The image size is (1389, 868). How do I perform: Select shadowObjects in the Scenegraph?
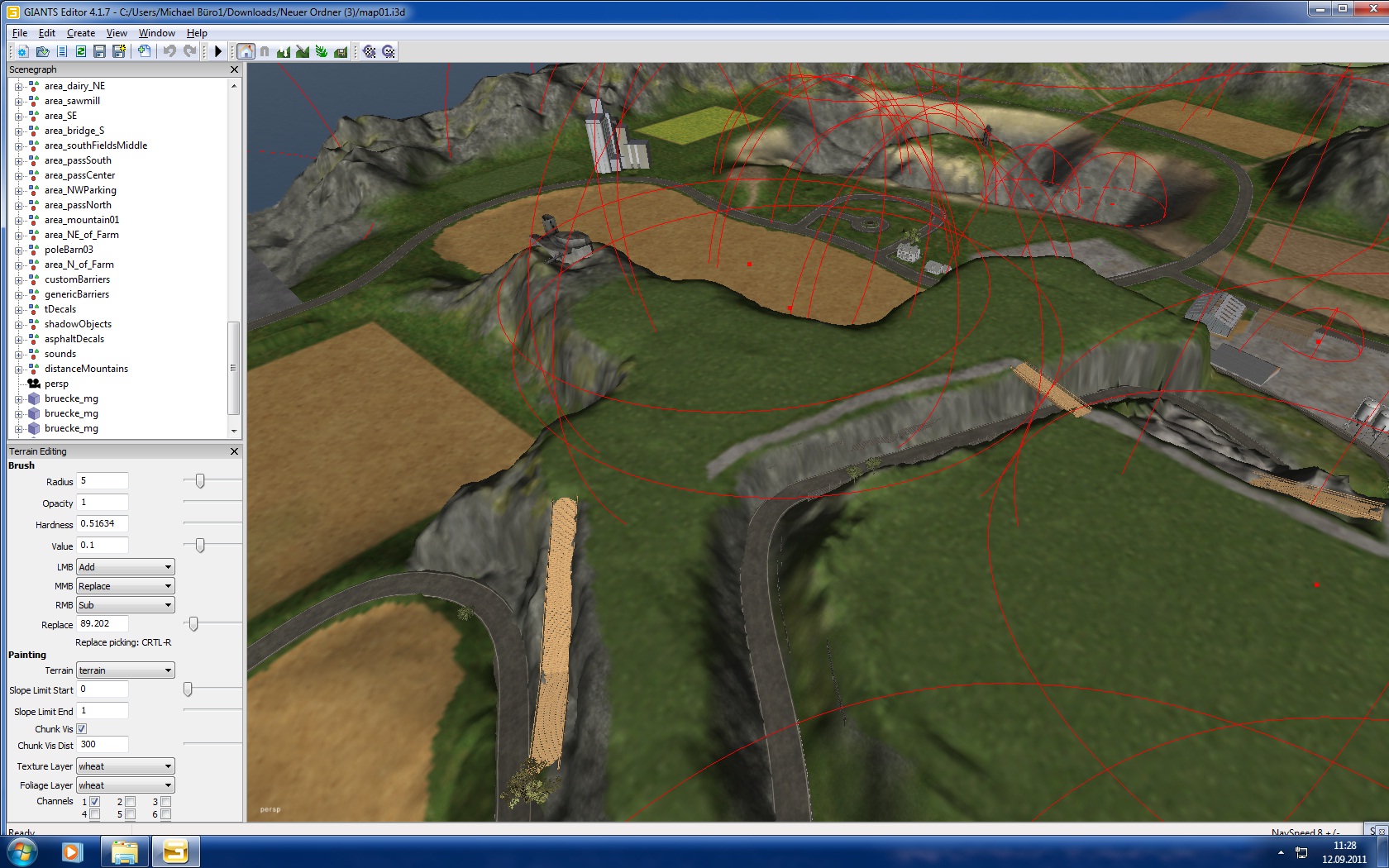78,324
